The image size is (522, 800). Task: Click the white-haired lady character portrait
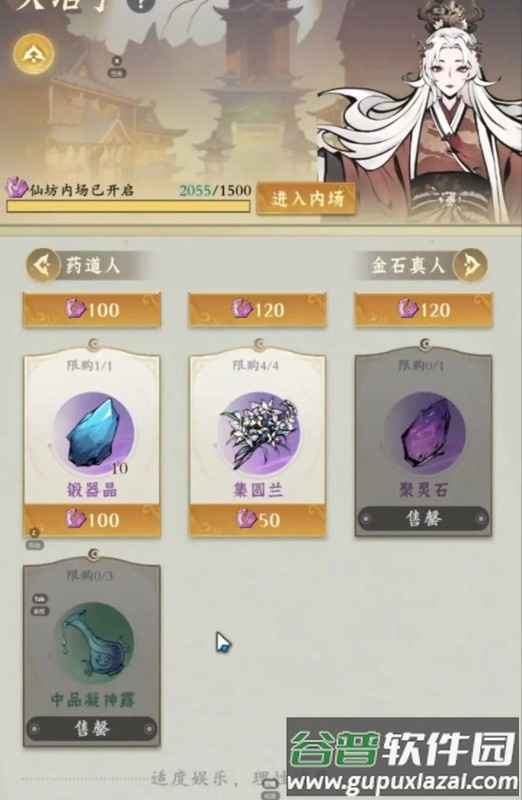point(424,112)
